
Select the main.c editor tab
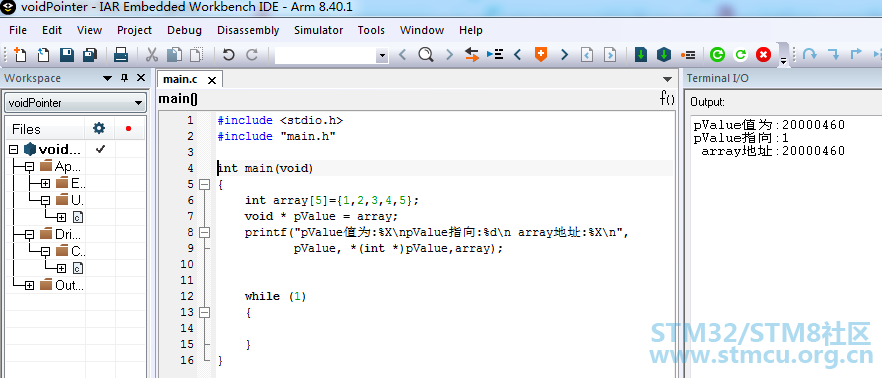[180, 80]
